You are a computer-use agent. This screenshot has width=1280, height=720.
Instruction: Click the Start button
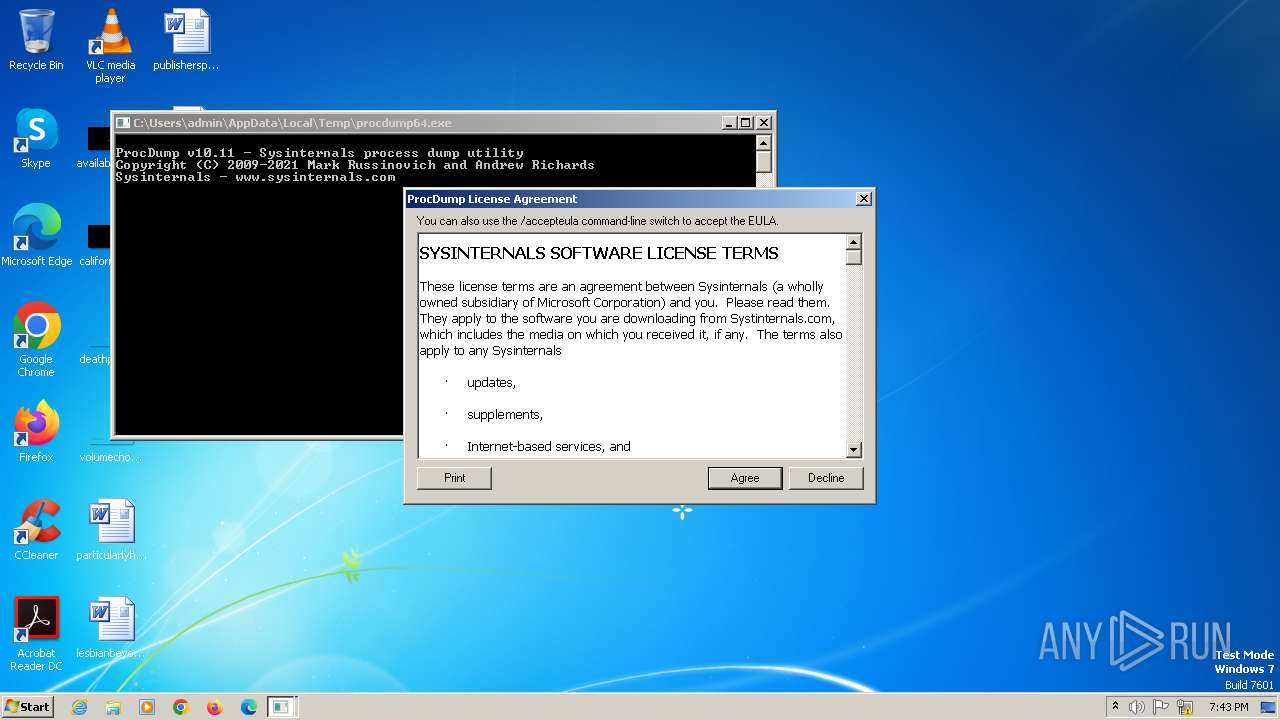pyautogui.click(x=27, y=706)
